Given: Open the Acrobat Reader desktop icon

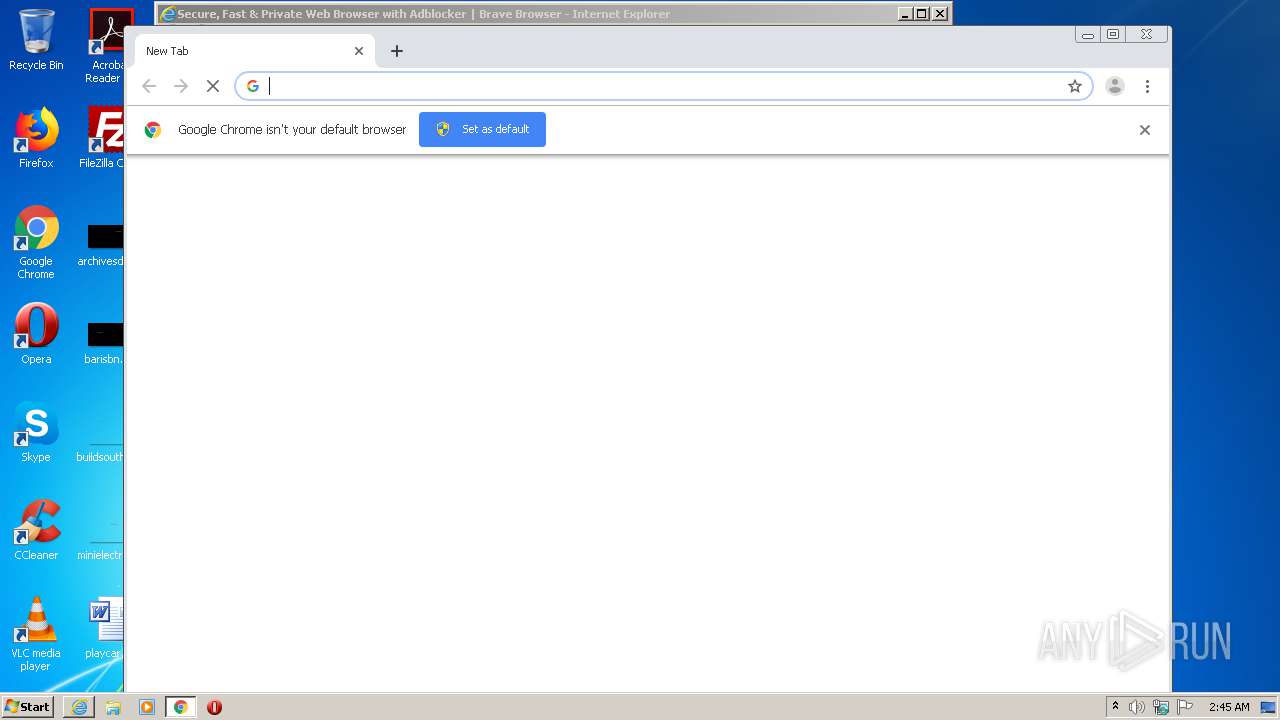Looking at the screenshot, I should pyautogui.click(x=104, y=46).
